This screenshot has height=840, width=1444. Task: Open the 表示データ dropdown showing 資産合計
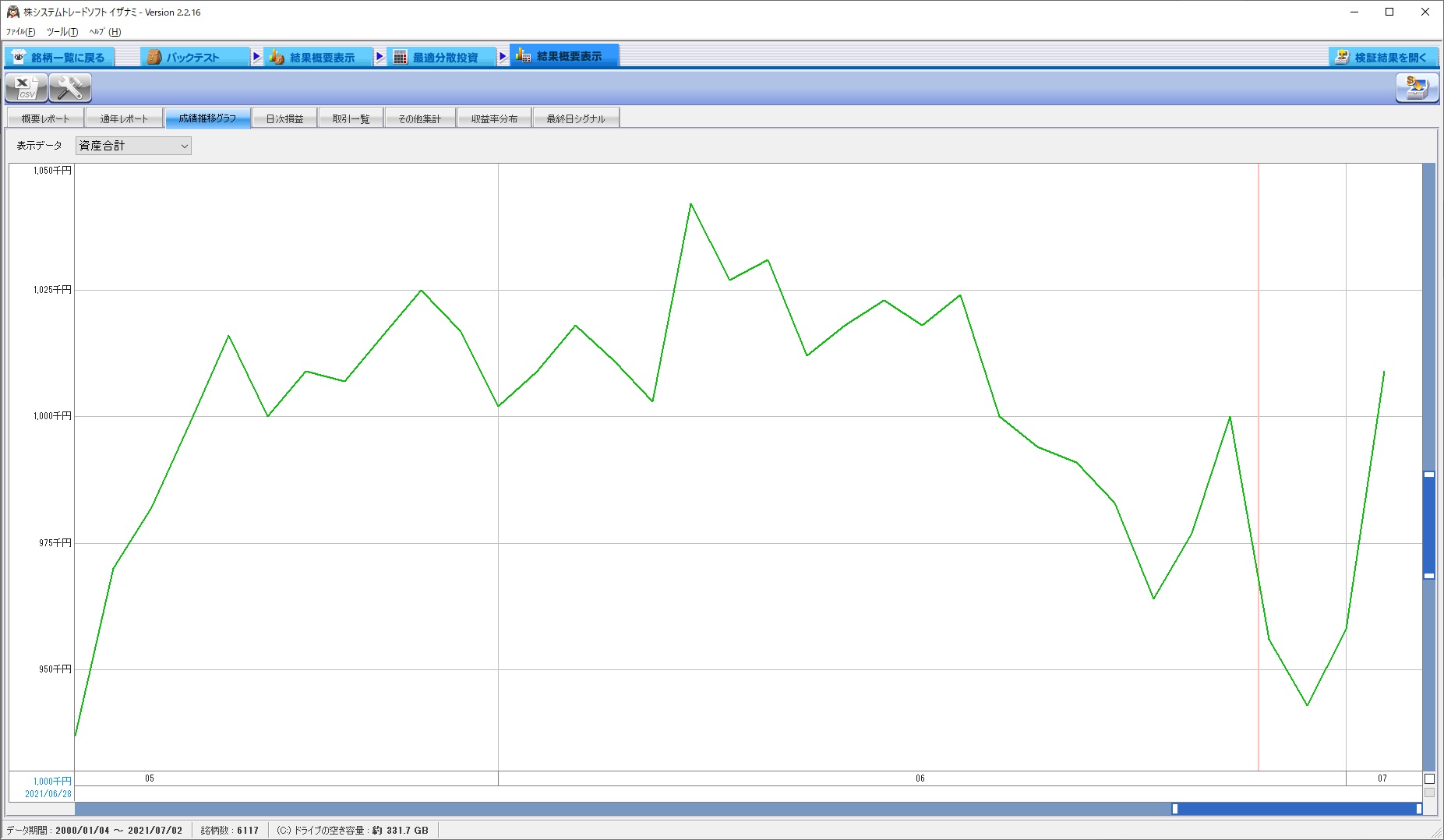(x=133, y=146)
